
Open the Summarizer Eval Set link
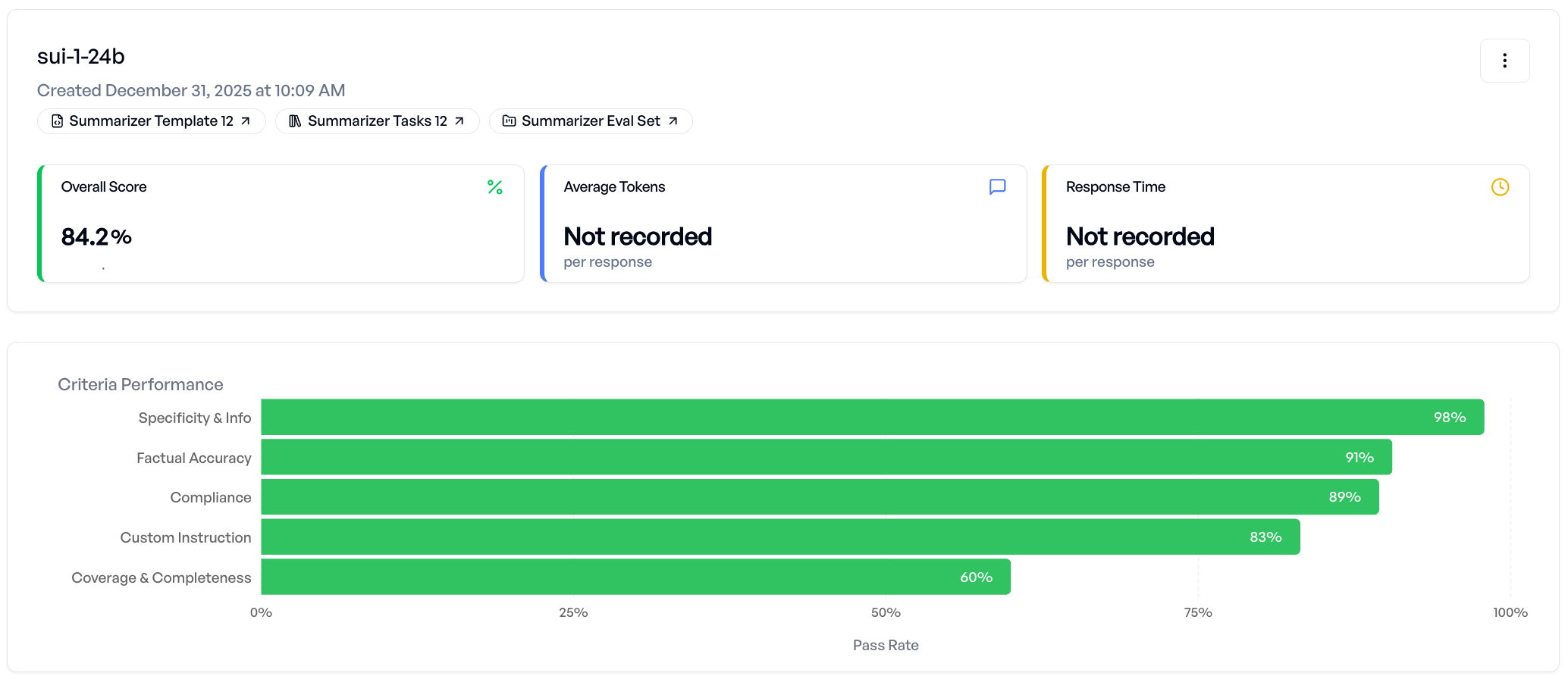click(591, 121)
